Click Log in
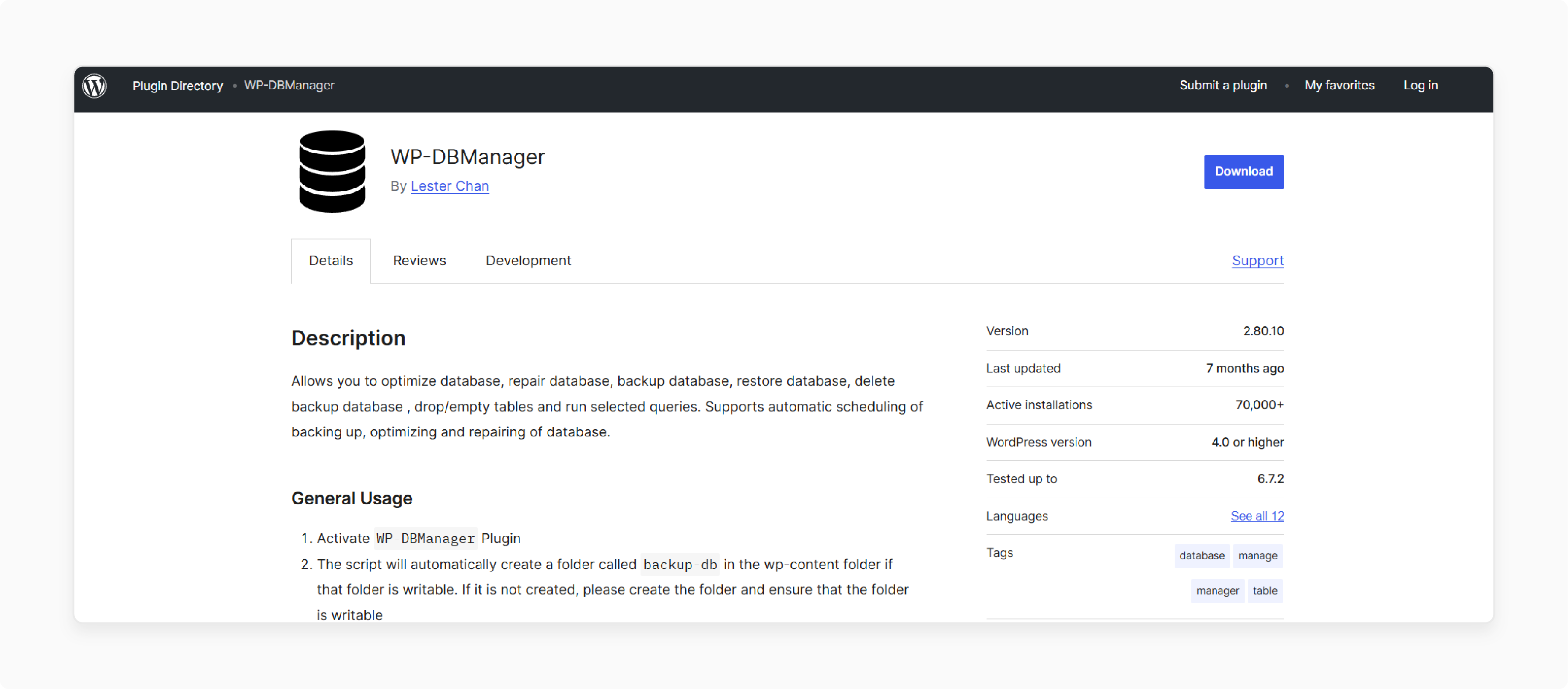This screenshot has width=1568, height=689. tap(1421, 85)
